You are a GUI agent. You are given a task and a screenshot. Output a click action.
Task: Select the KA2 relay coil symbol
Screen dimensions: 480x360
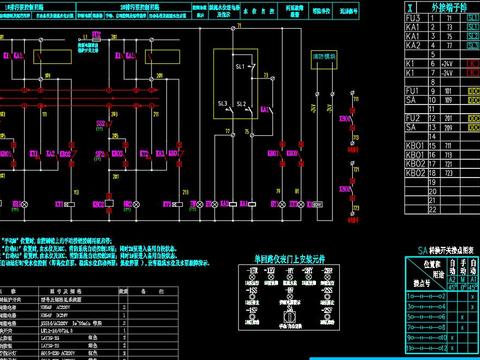click(233, 204)
